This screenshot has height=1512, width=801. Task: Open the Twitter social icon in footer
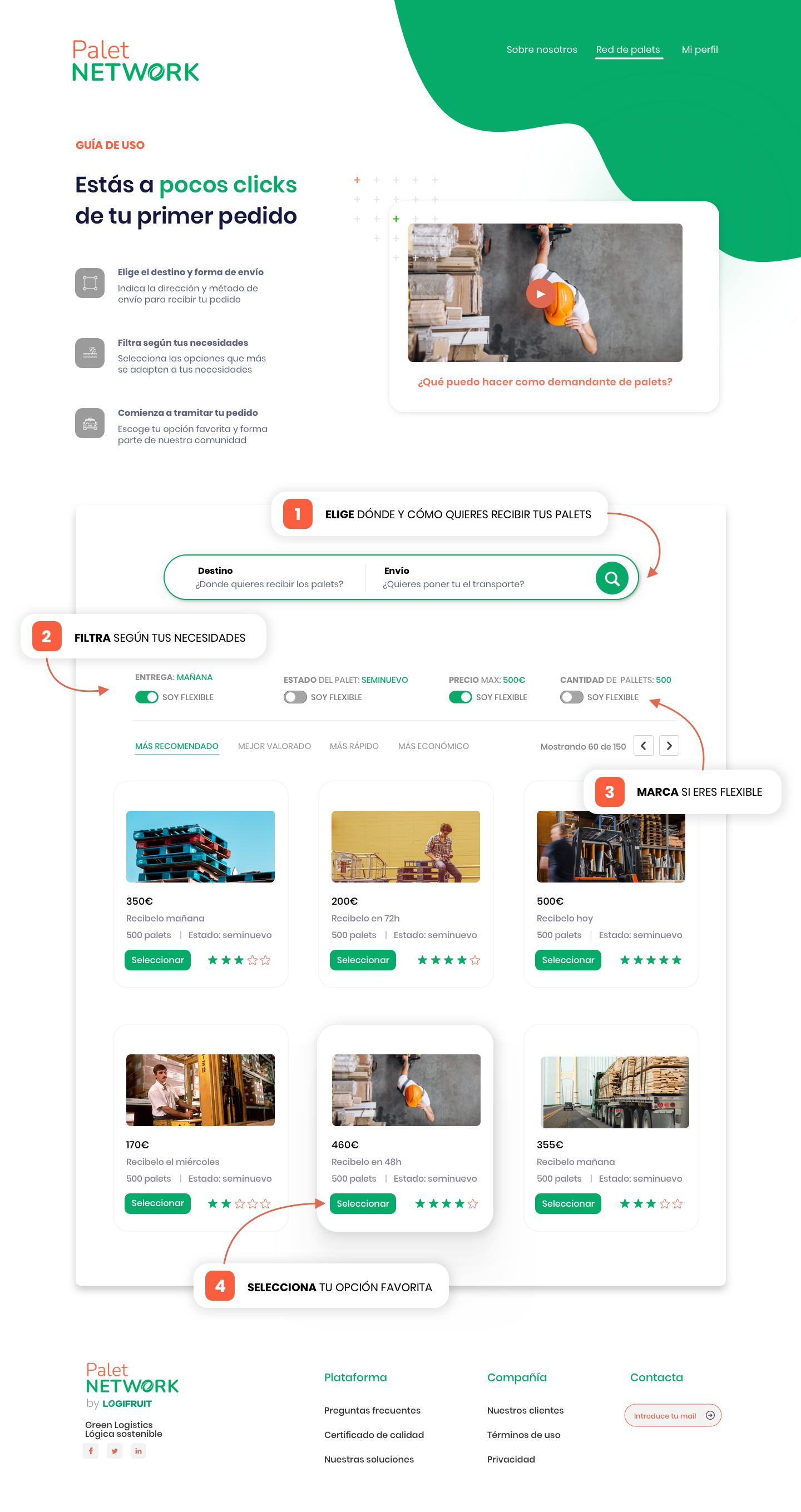click(x=115, y=1450)
